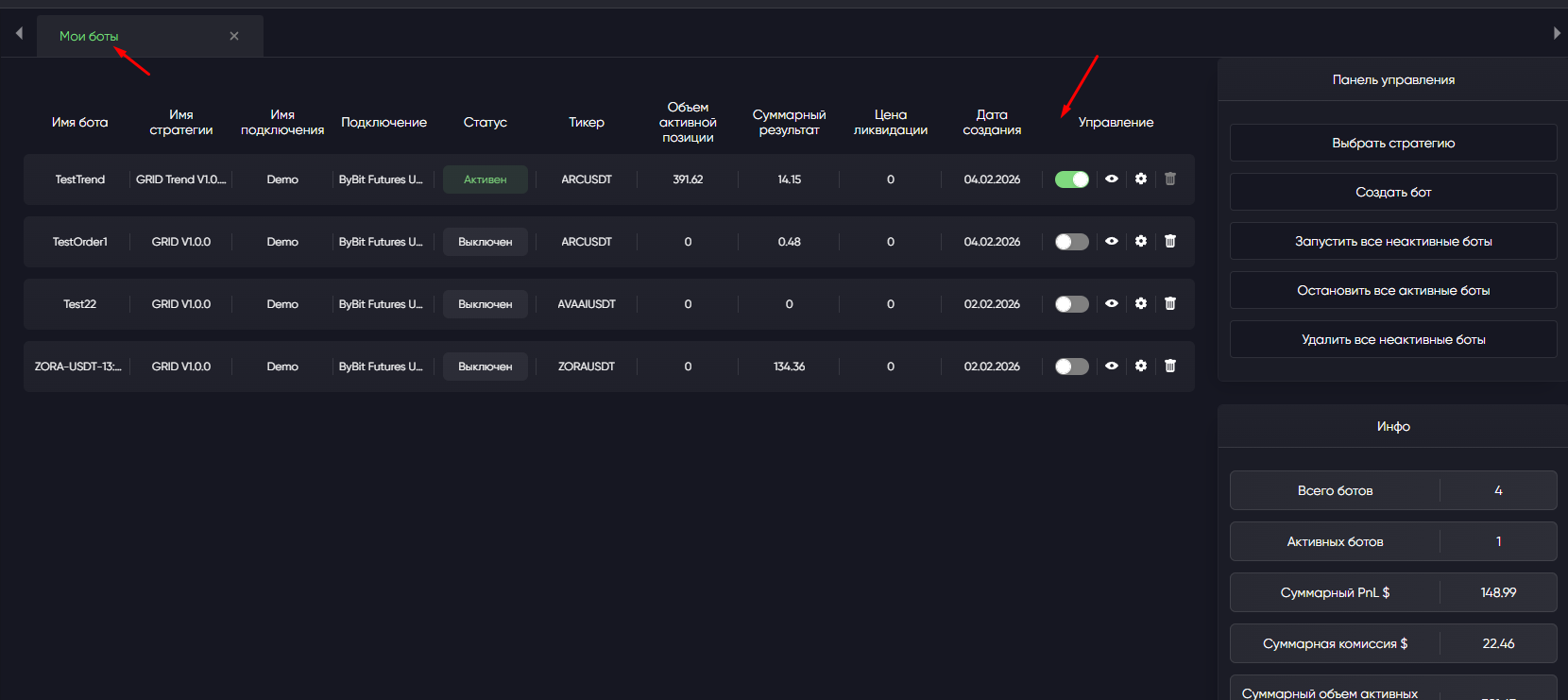Delete the TestOrder1 bot via trash icon
This screenshot has height=700, width=1568.
(1170, 241)
